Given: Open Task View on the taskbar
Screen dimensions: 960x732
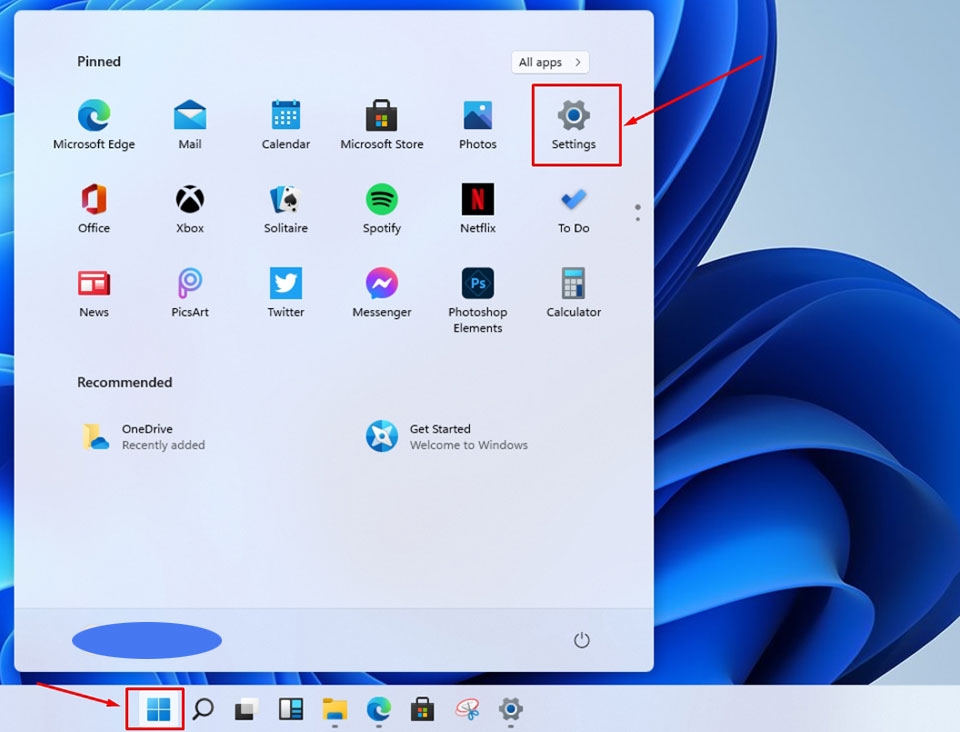Looking at the screenshot, I should pos(247,709).
